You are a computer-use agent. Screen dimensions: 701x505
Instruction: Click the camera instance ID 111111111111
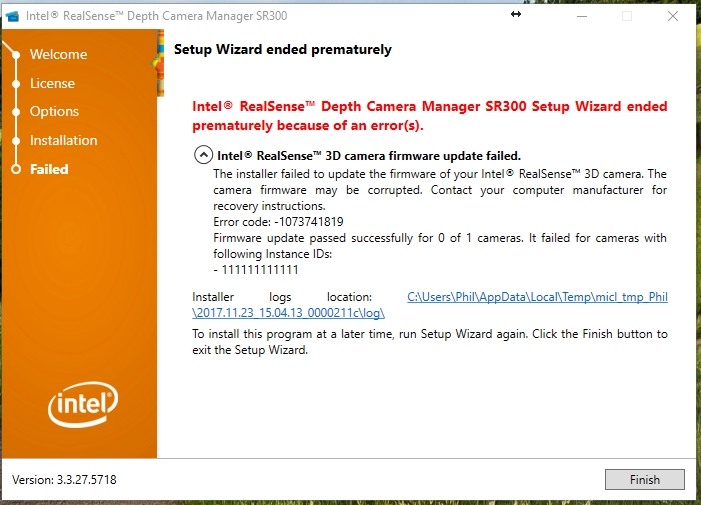(x=258, y=270)
